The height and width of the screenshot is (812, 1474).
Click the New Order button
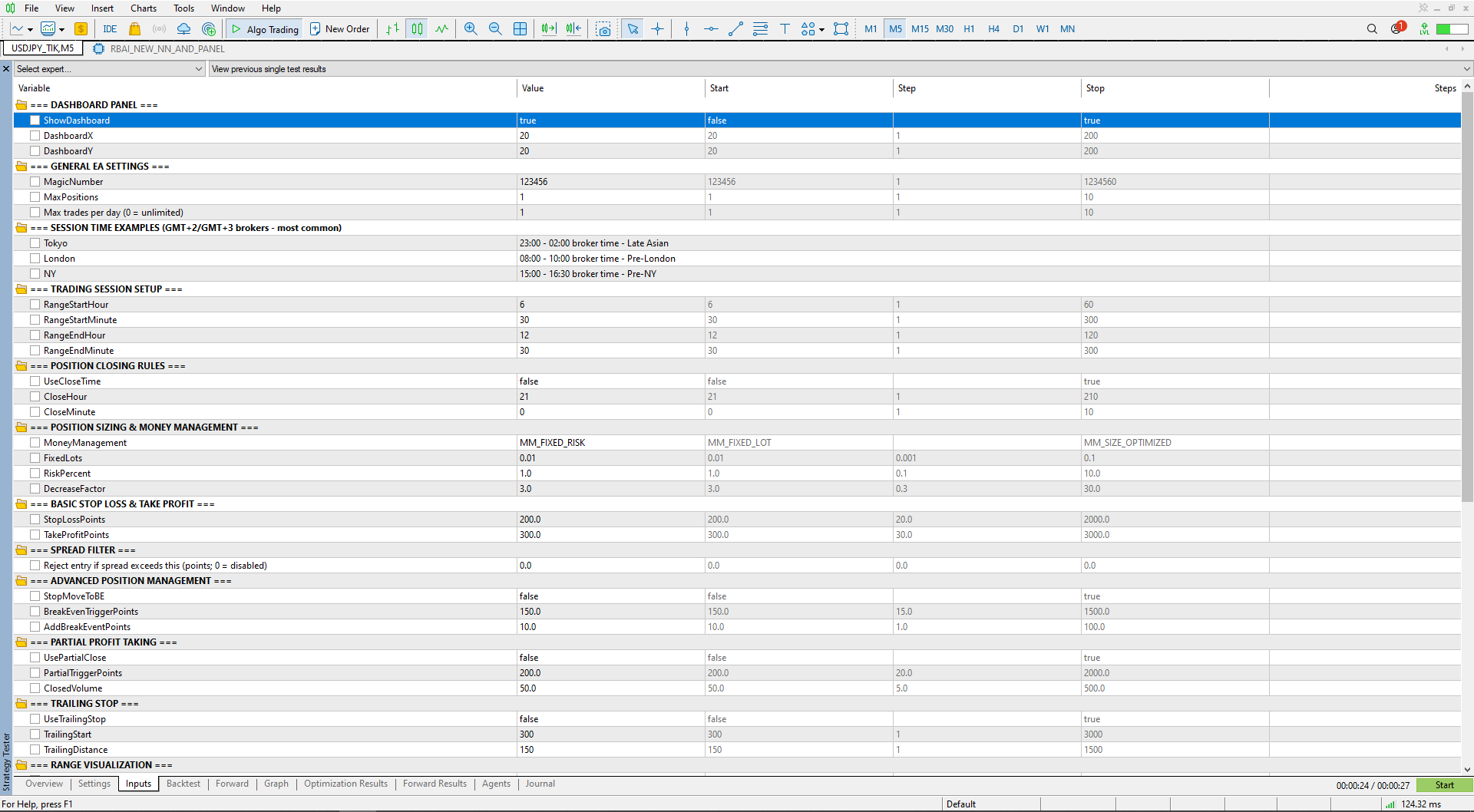pos(339,29)
